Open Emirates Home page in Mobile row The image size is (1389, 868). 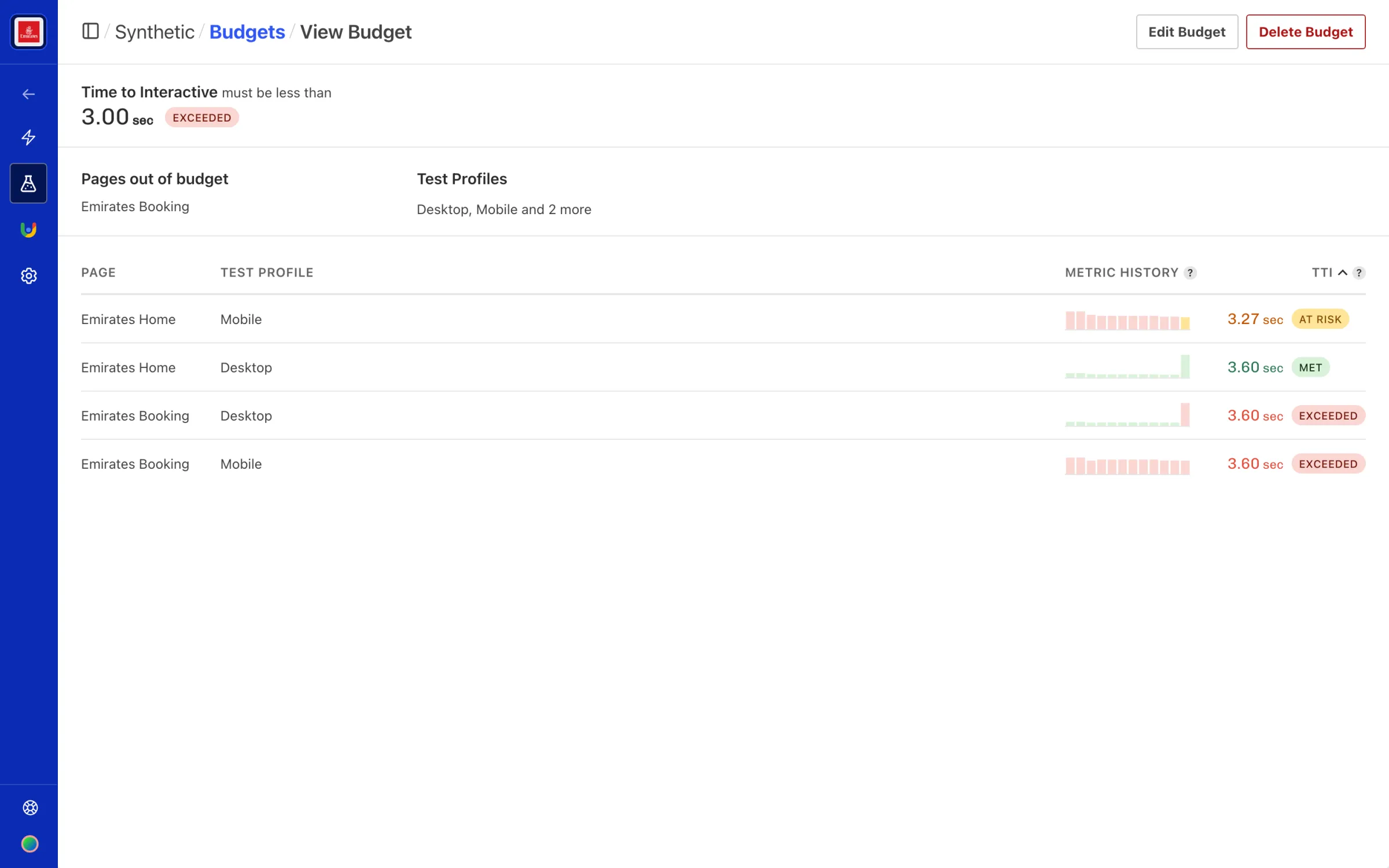click(128, 319)
